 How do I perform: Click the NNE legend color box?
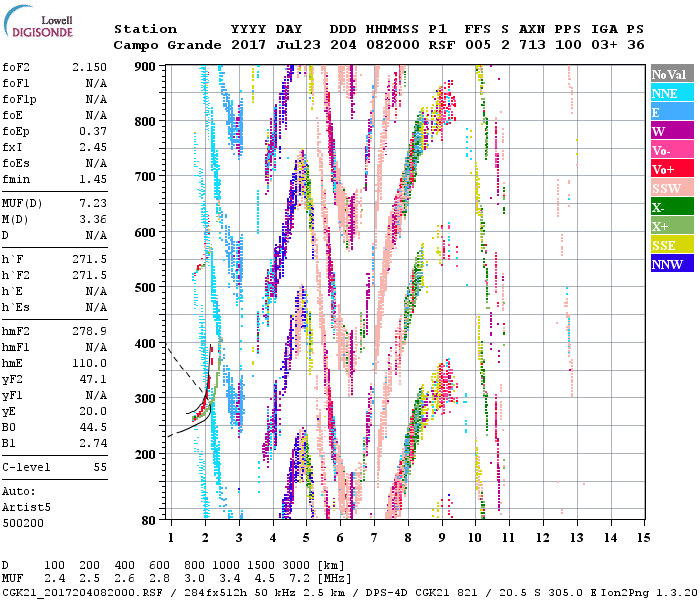click(x=672, y=93)
